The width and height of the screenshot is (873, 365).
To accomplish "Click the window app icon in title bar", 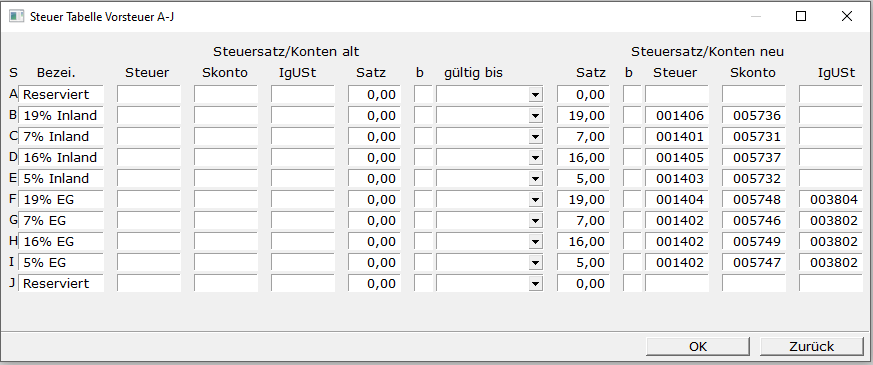I will tap(17, 16).
